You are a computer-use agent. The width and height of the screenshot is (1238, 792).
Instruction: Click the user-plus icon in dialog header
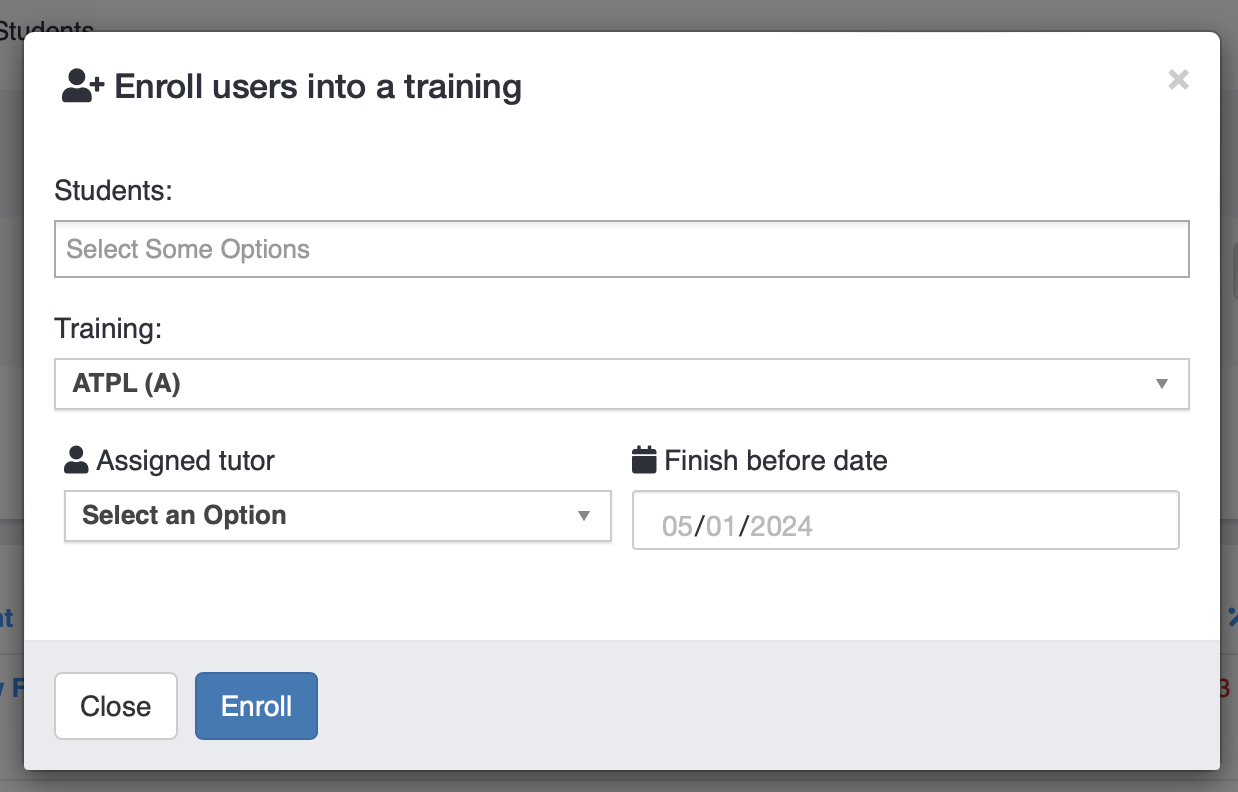click(x=82, y=87)
